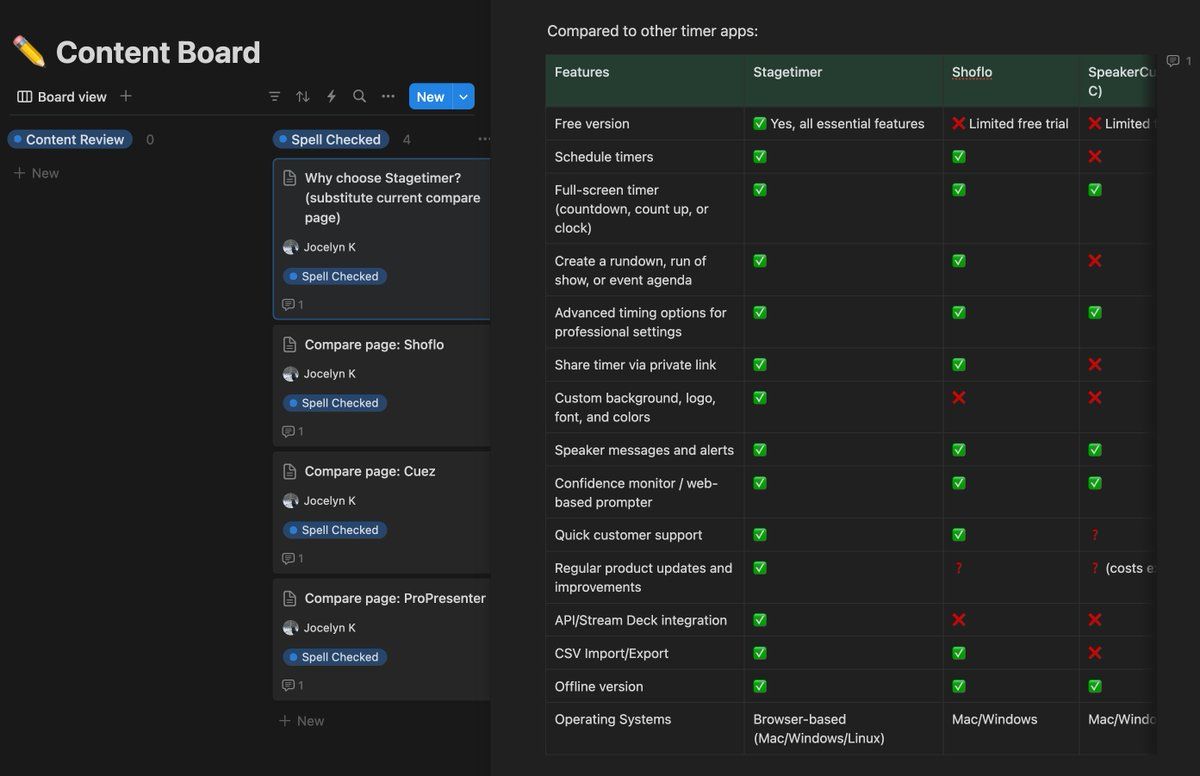The image size is (1200, 776).
Task: Open comment count on Compare page: Shoflo card
Action: point(293,431)
